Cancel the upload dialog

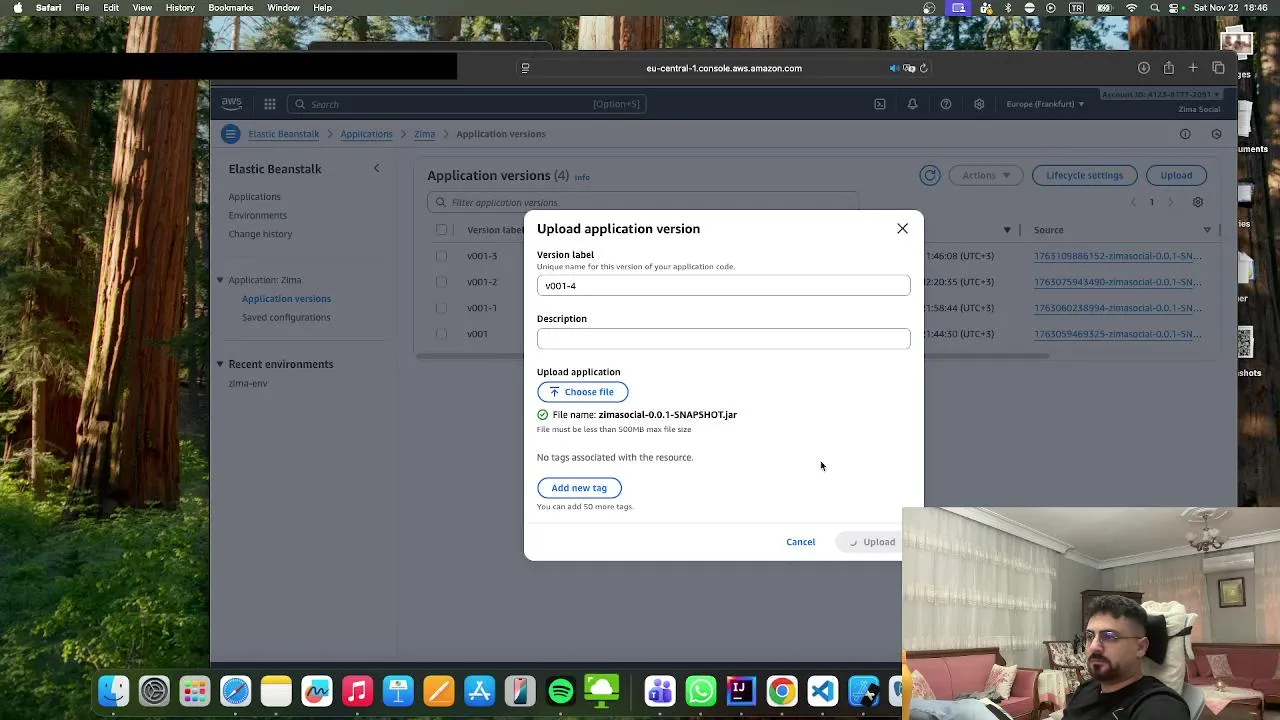coord(800,542)
